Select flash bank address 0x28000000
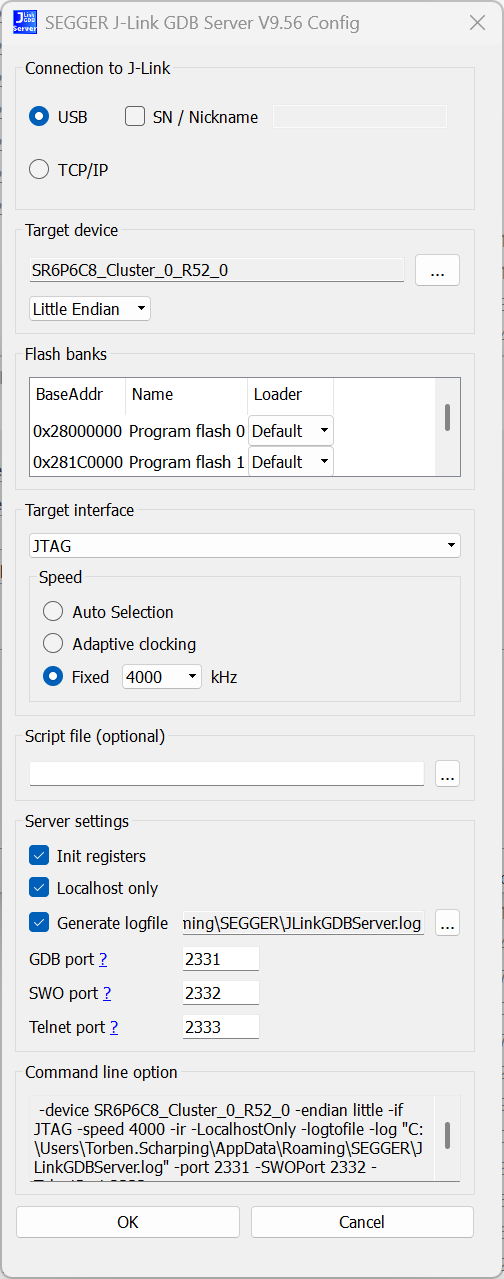Image resolution: width=504 pixels, height=1279 pixels. point(78,431)
